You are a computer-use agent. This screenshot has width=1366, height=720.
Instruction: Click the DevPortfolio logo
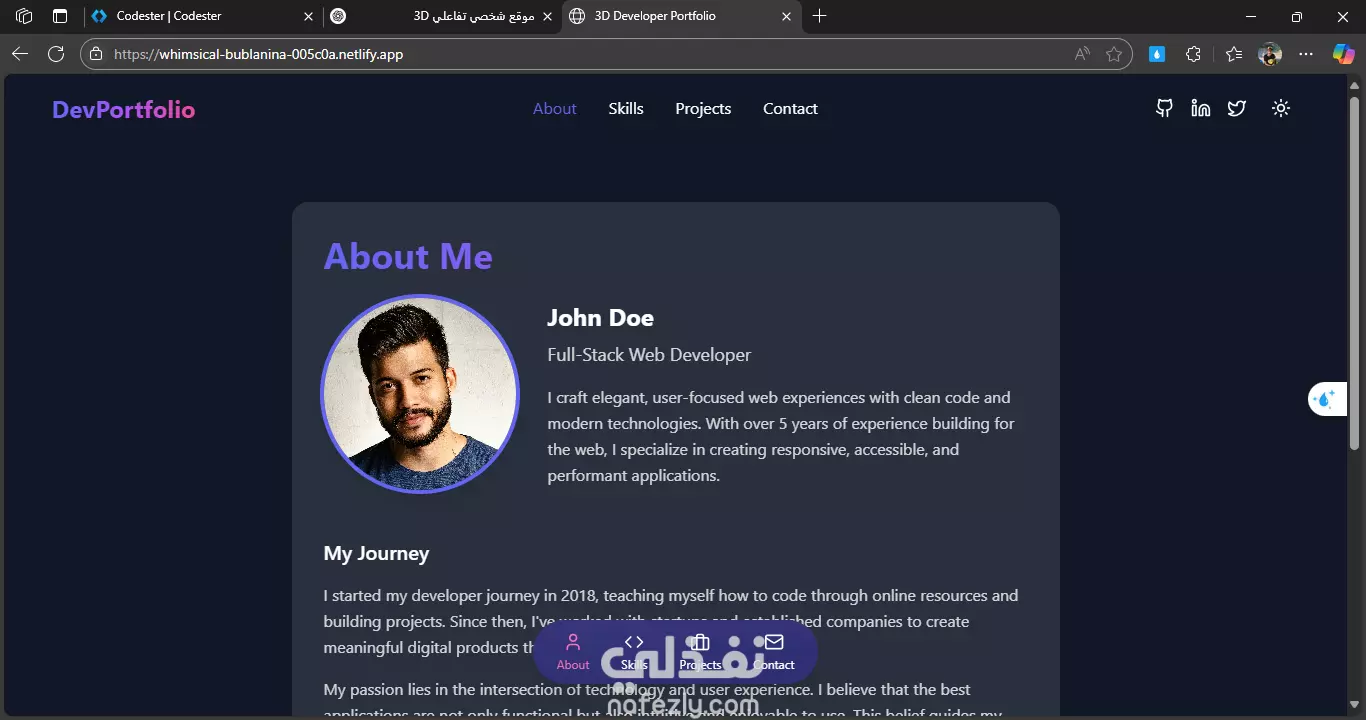(123, 109)
